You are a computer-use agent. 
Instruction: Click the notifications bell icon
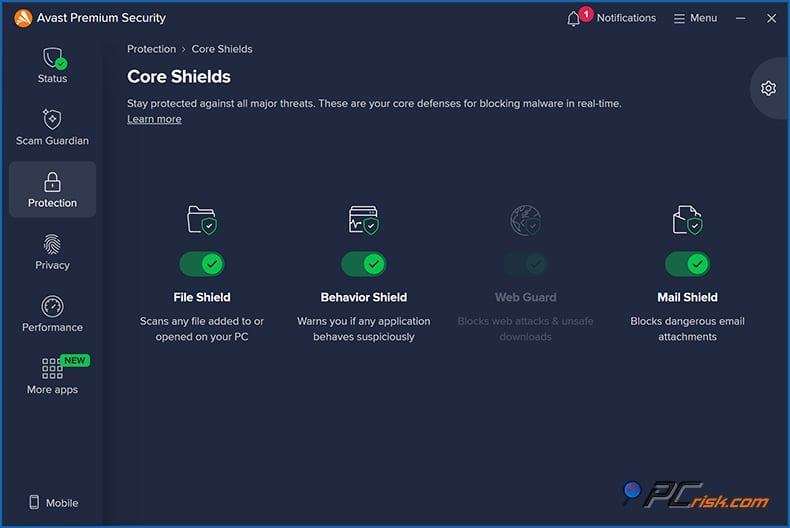[573, 19]
